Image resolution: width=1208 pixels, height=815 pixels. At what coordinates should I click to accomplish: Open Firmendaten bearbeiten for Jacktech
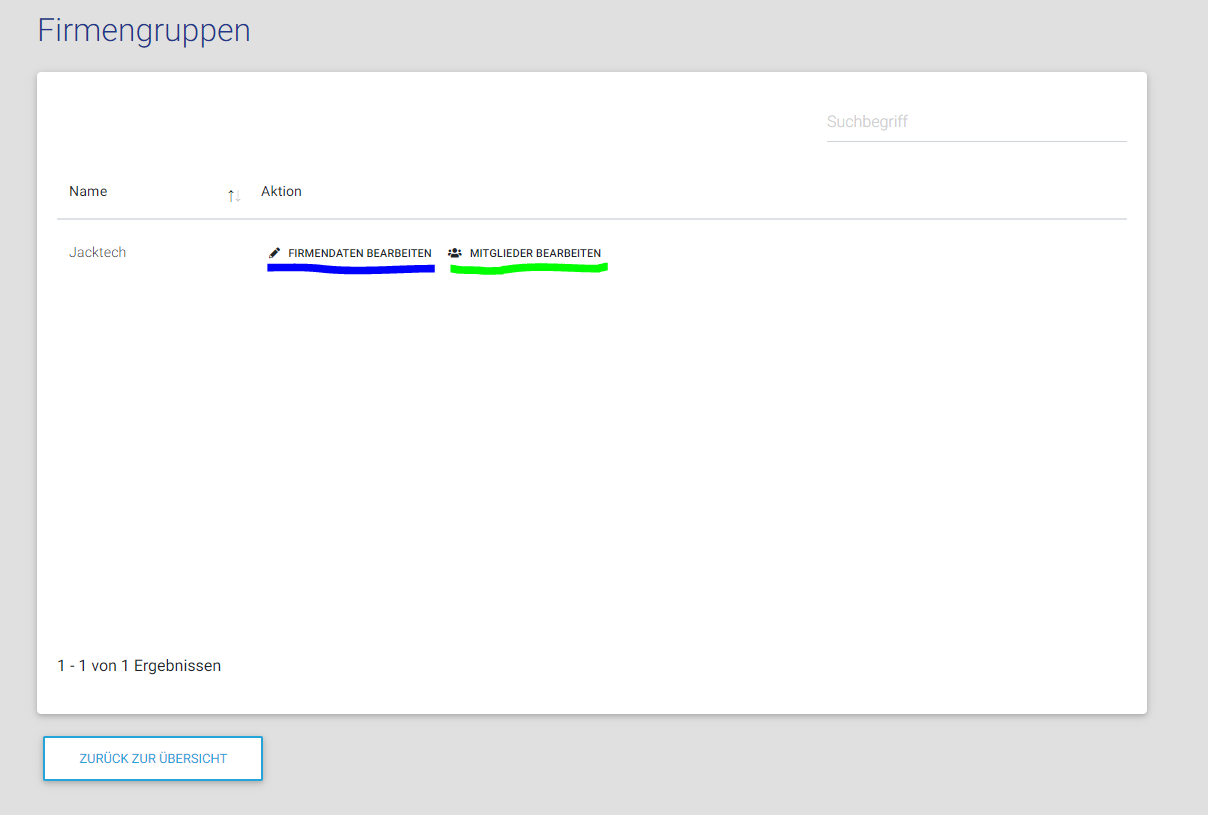(x=359, y=253)
